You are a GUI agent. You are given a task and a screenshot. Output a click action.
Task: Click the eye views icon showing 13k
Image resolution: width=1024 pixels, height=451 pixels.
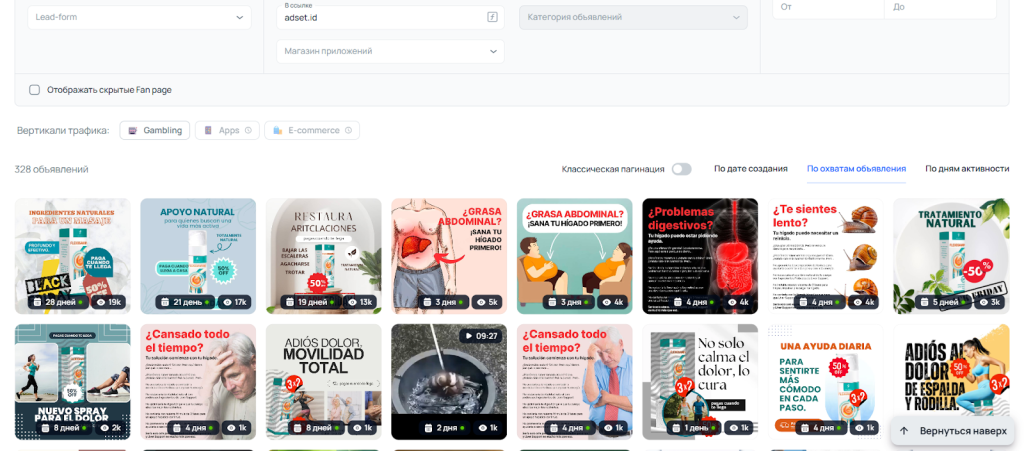tap(351, 301)
